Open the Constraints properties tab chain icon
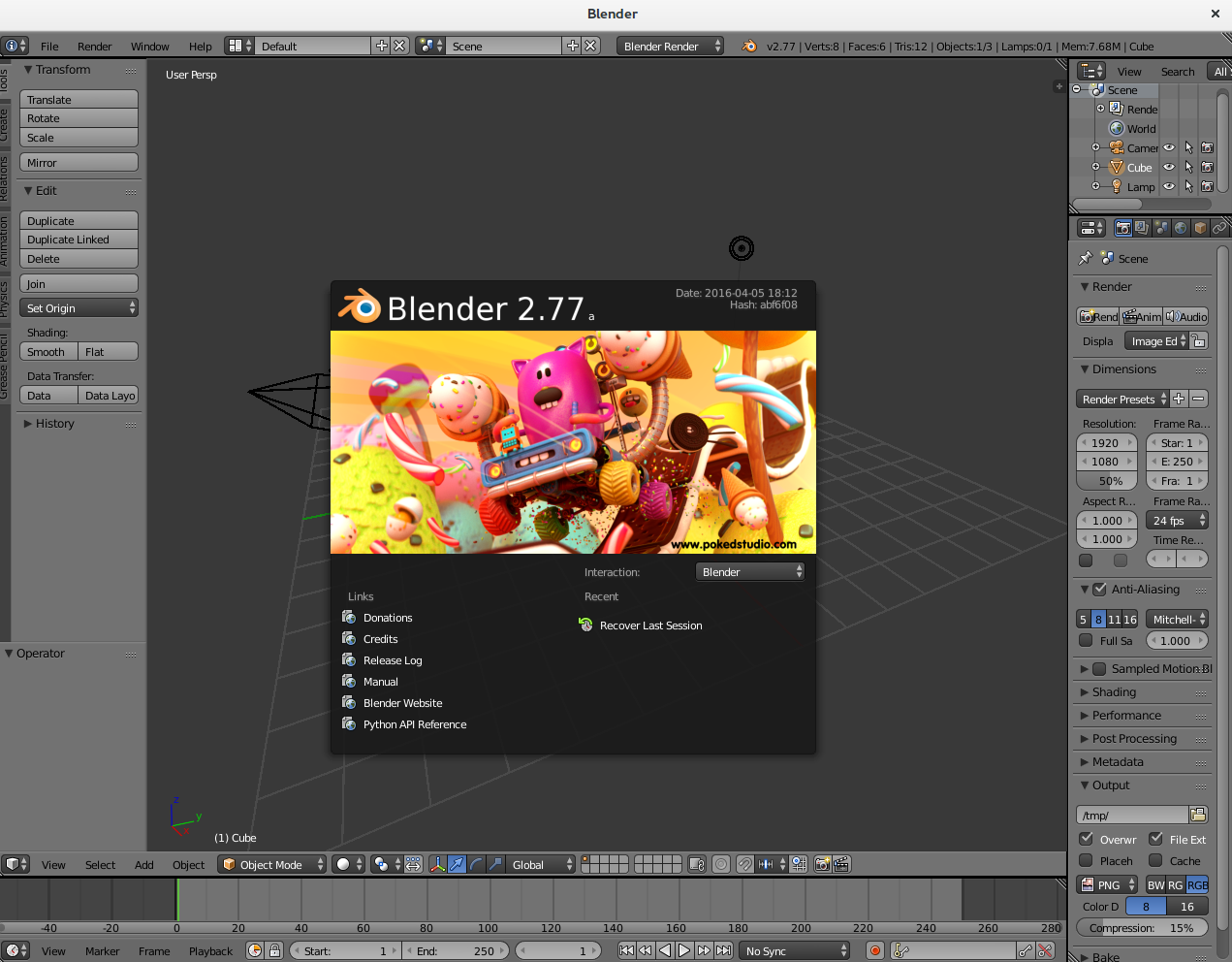This screenshot has height=962, width=1232. [1219, 228]
